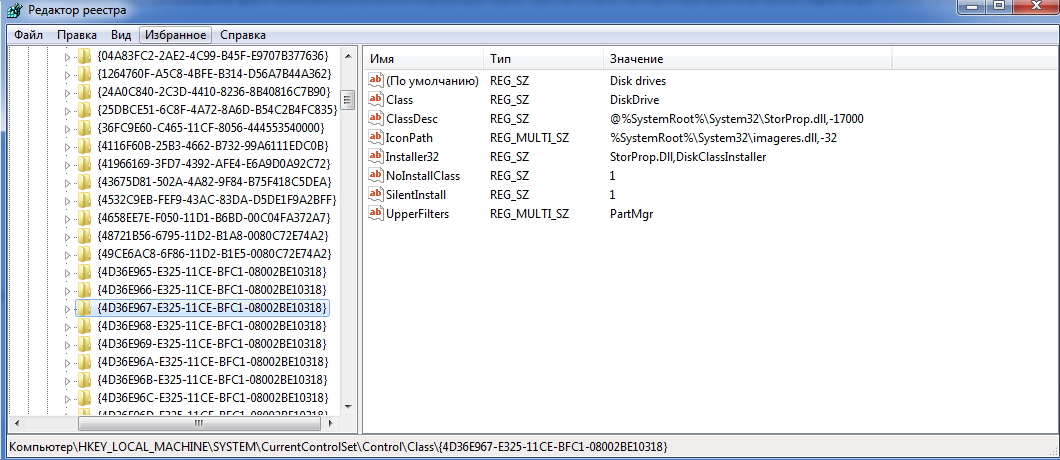Expand the {4D36E966-E325-11CE-BFC1-08002BE10318} key

click(67, 291)
